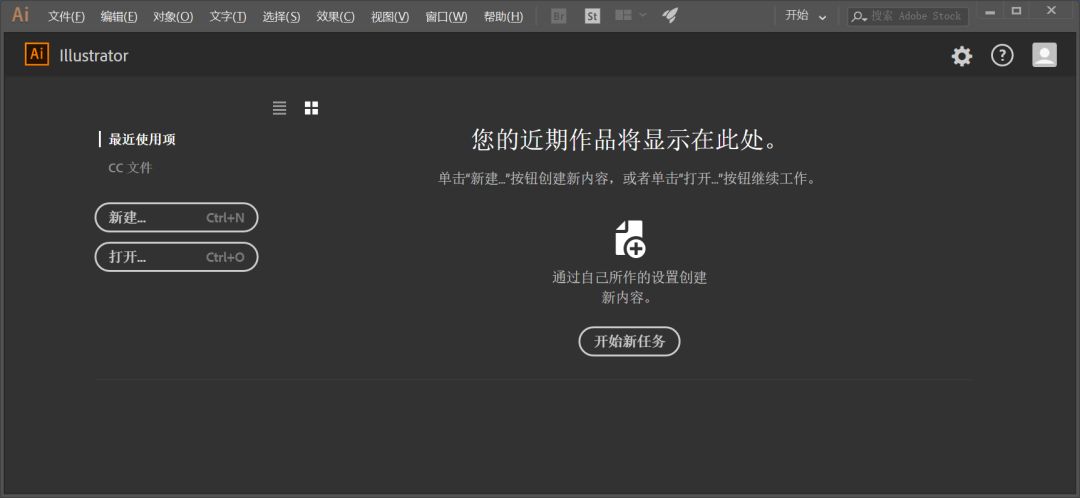The image size is (1080, 498).
Task: Open the 视图(V) menu
Action: (390, 17)
